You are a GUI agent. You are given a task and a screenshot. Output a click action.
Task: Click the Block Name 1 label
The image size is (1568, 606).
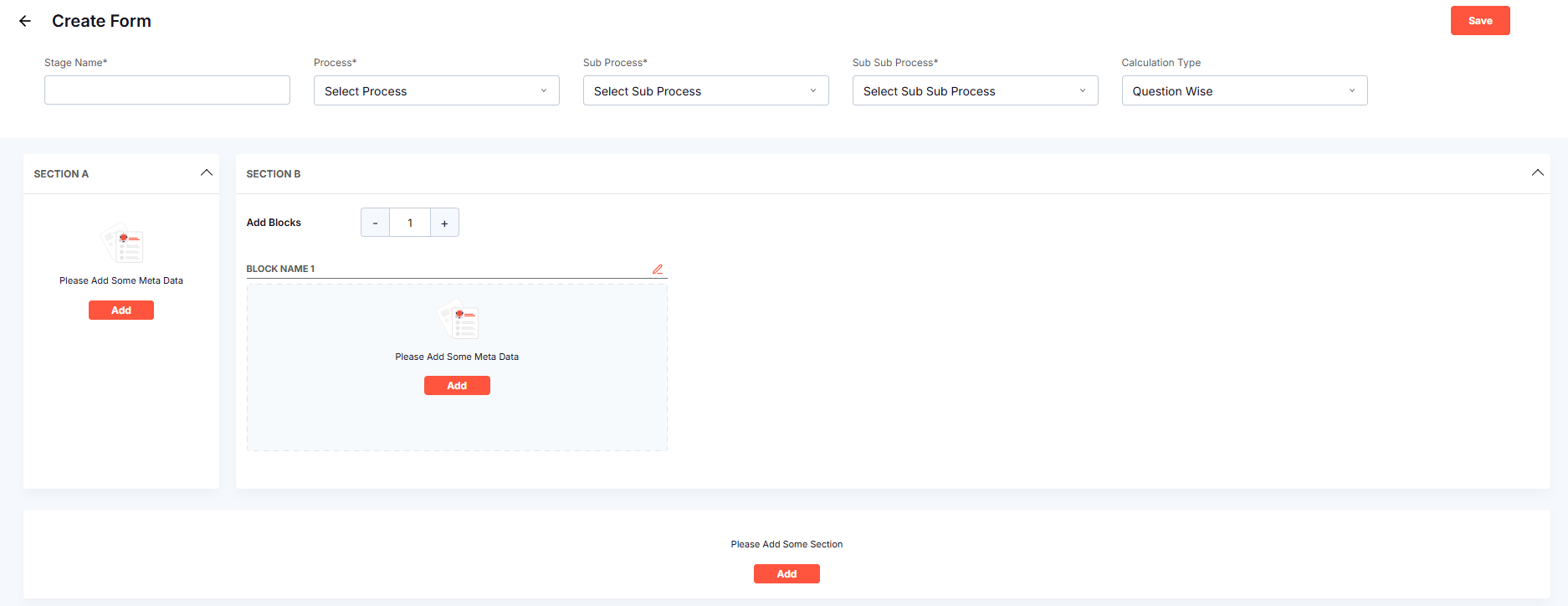(280, 269)
